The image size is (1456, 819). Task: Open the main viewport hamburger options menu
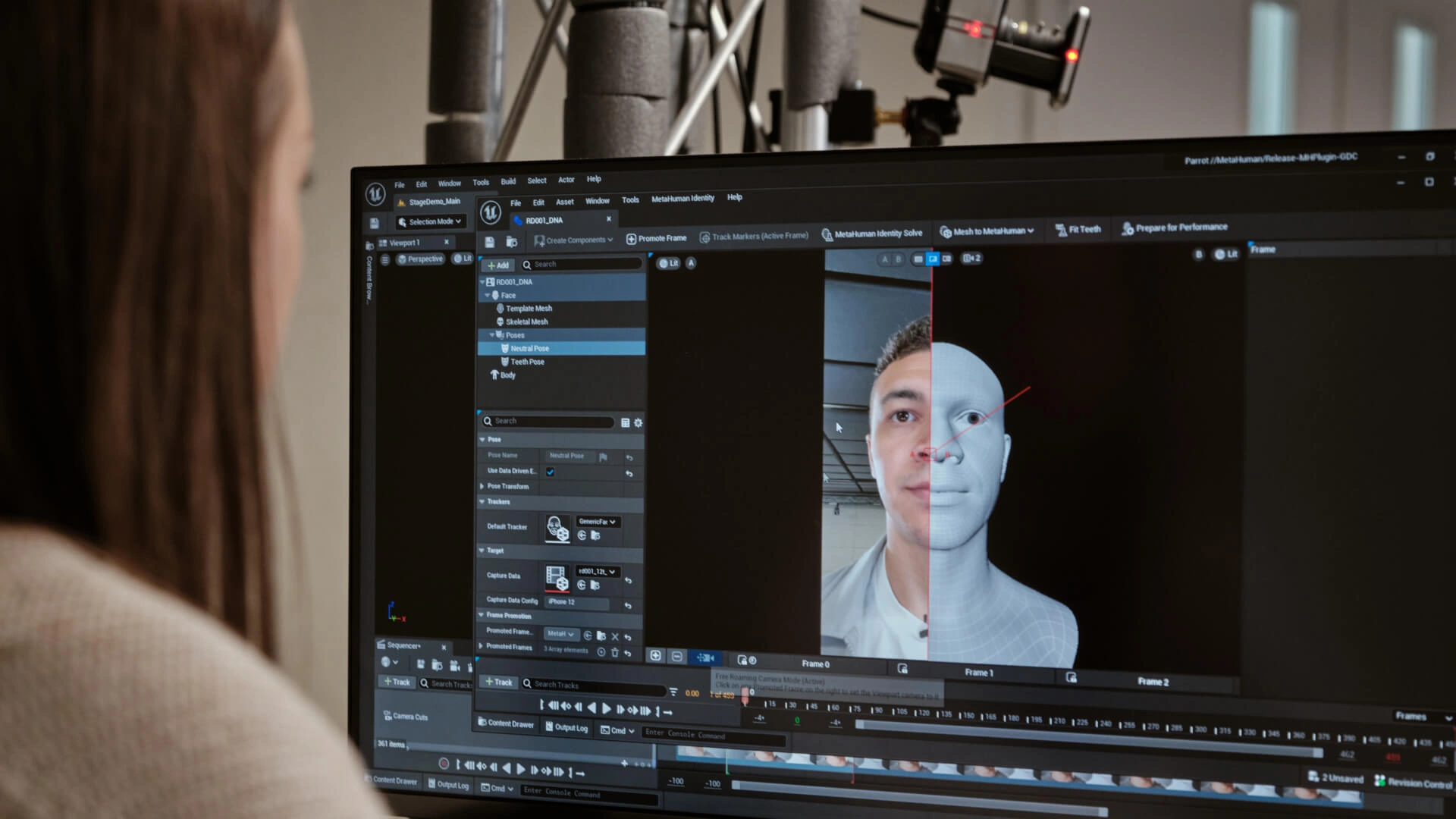tap(385, 260)
